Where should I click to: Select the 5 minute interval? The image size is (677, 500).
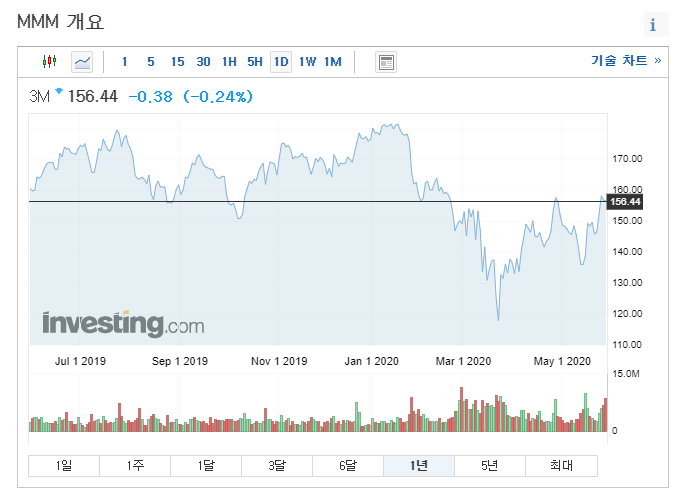point(150,62)
